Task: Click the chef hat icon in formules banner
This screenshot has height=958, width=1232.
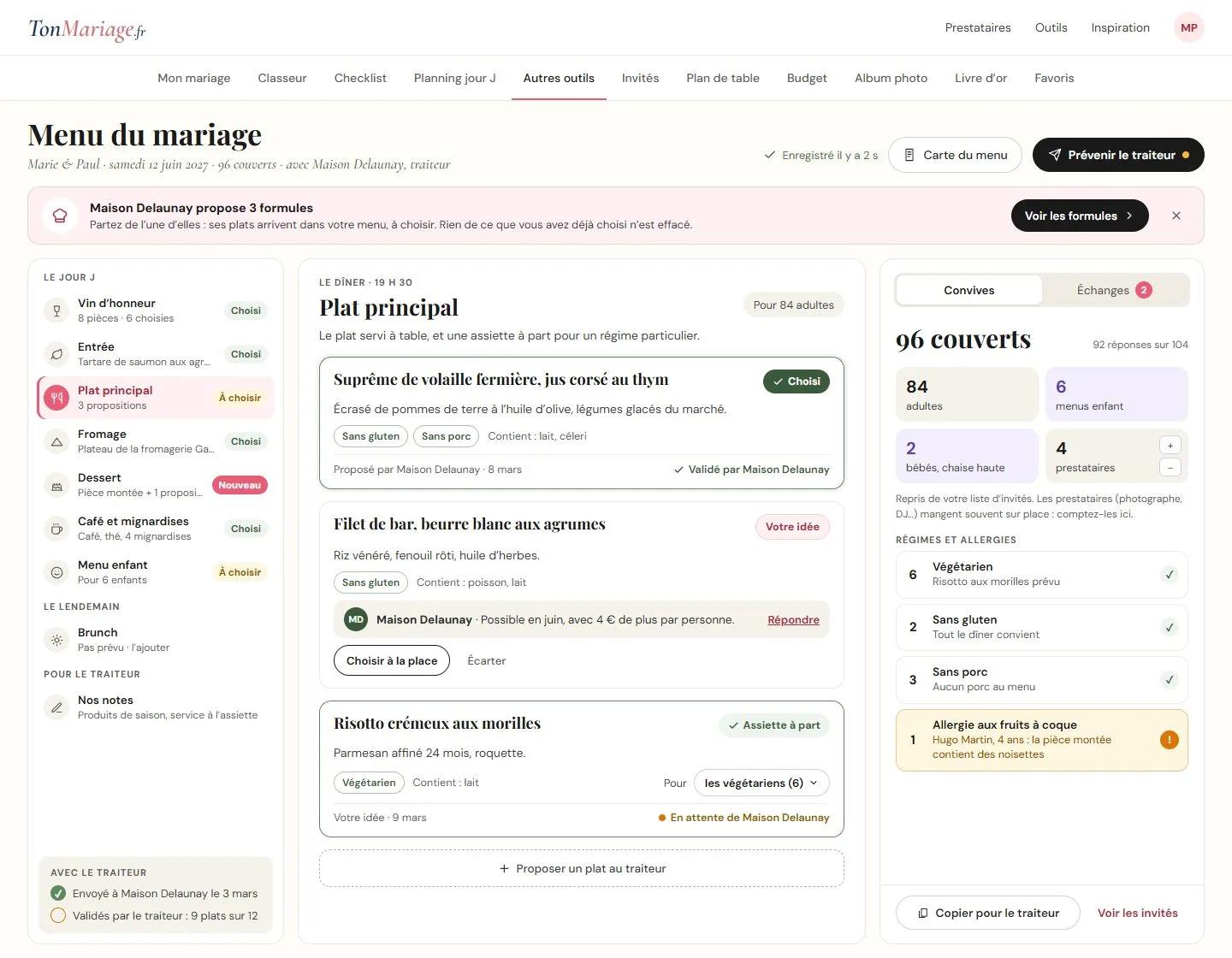Action: (x=60, y=216)
